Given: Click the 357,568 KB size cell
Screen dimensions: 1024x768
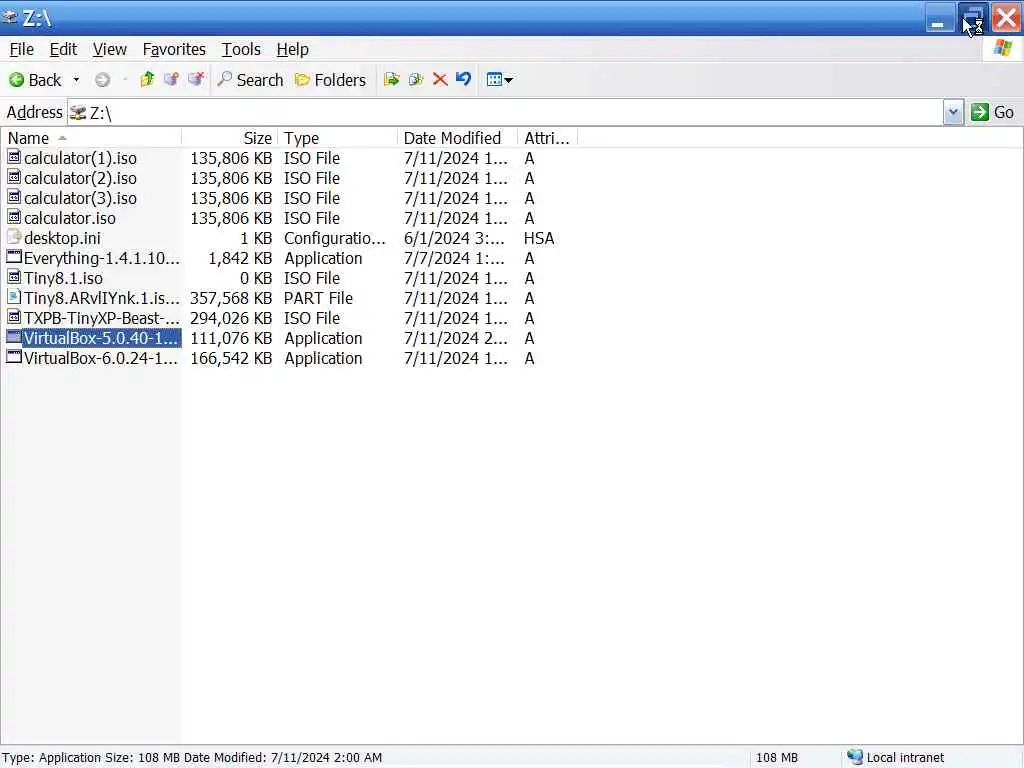Looking at the screenshot, I should (231, 298).
